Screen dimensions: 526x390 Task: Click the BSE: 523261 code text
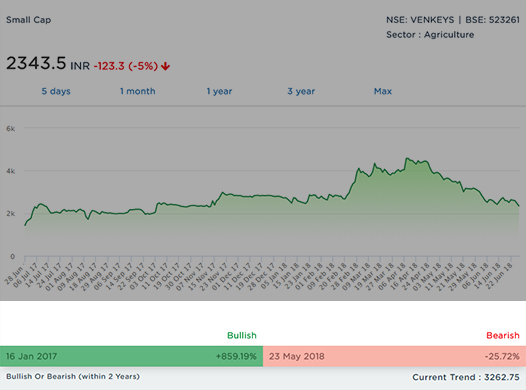(492, 20)
